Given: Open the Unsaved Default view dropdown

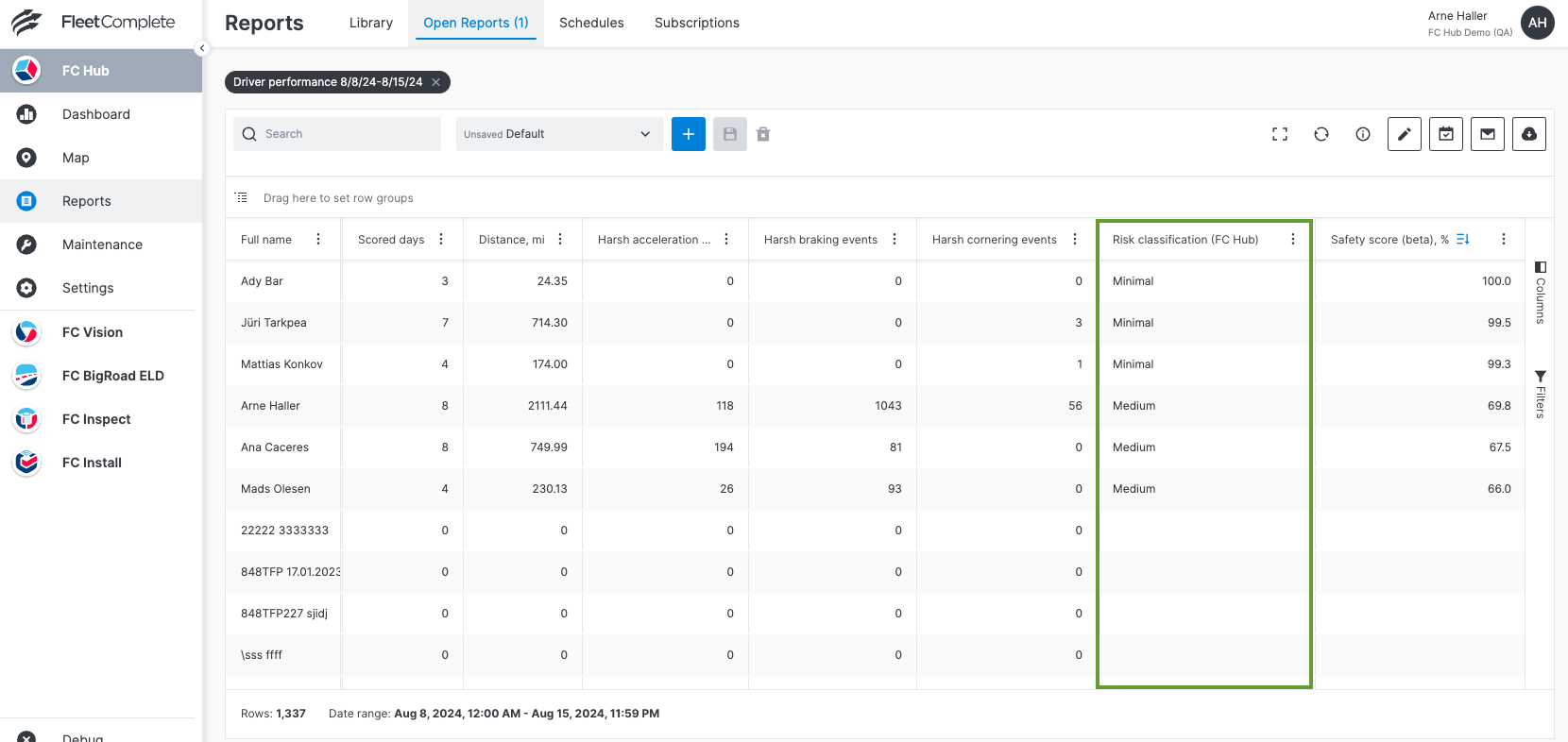Looking at the screenshot, I should point(558,134).
